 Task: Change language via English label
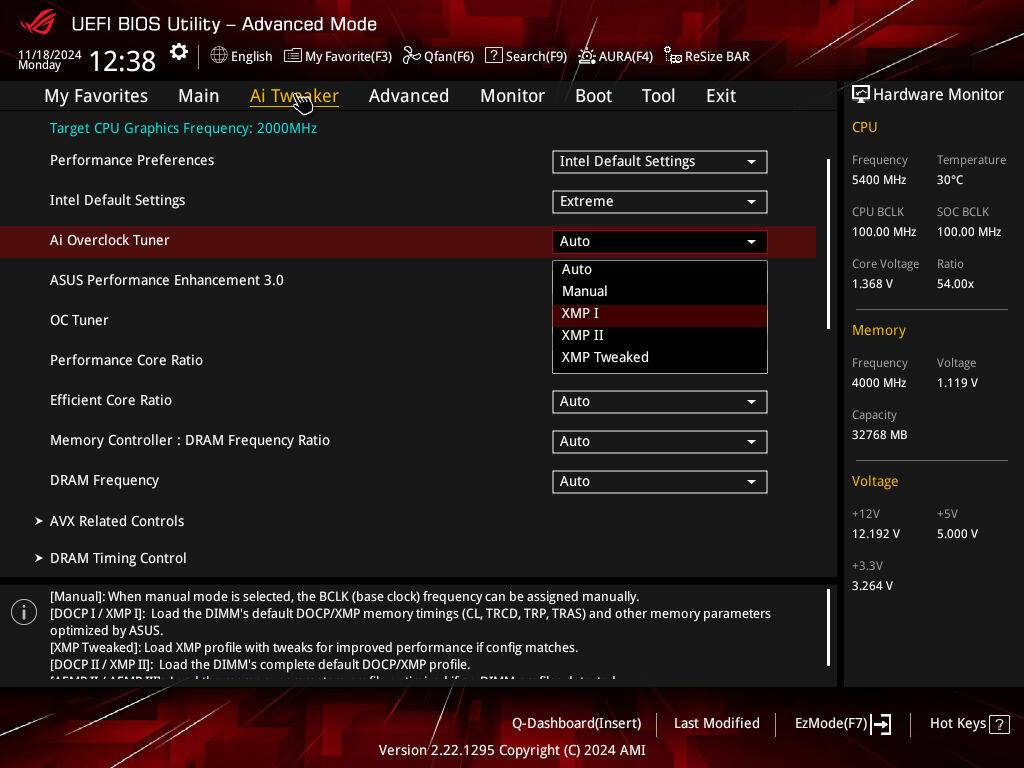pos(251,56)
